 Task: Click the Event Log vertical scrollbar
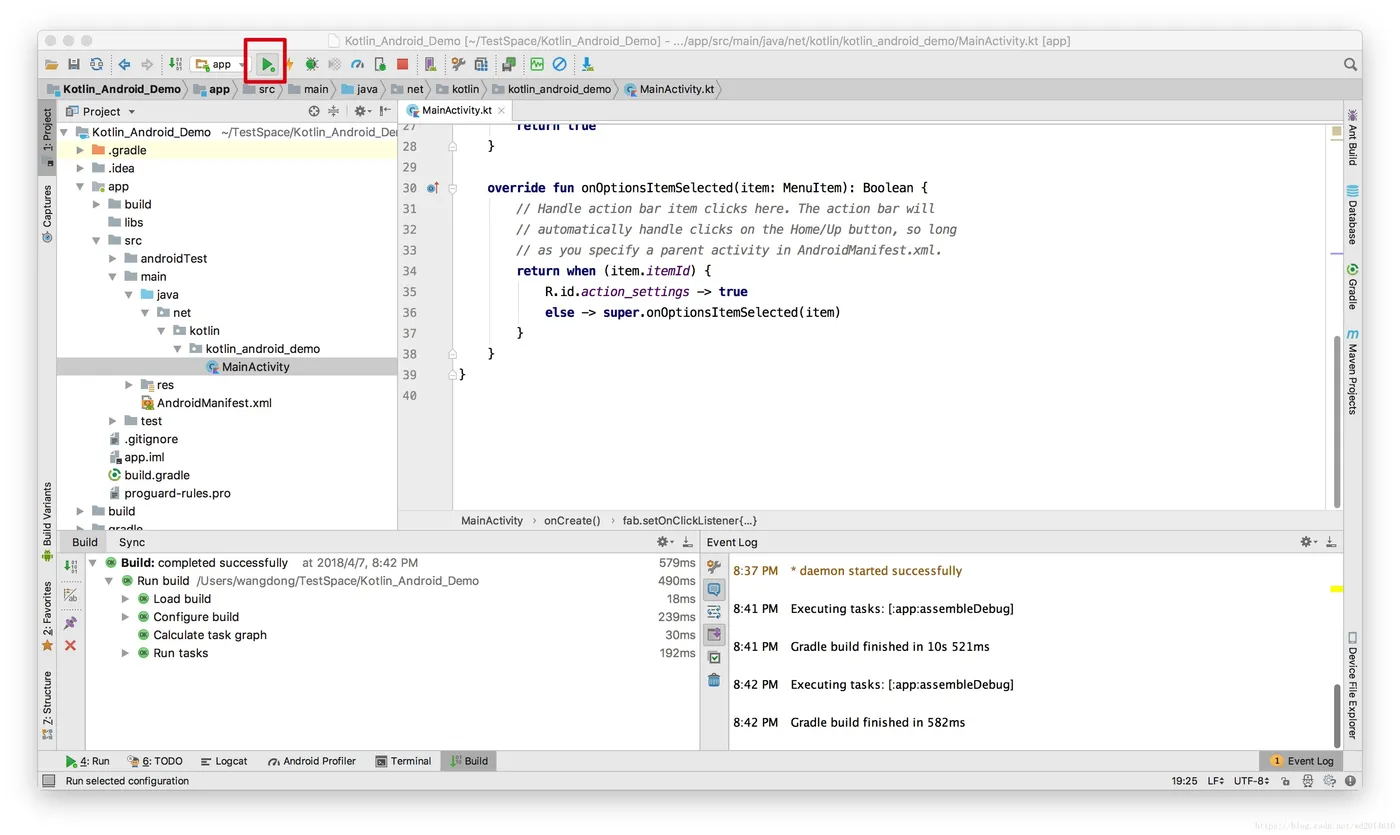point(1338,715)
